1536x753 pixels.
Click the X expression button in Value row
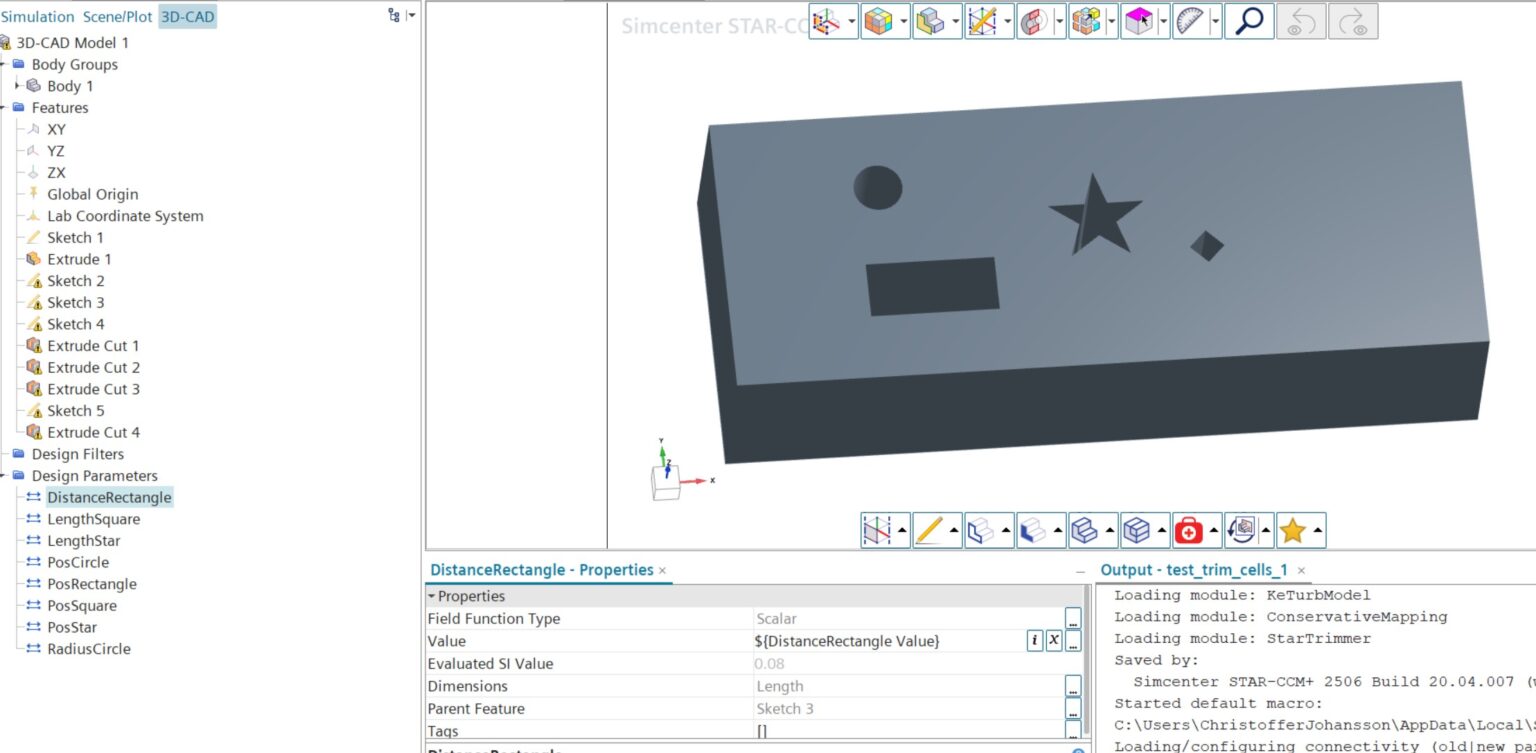click(1054, 641)
